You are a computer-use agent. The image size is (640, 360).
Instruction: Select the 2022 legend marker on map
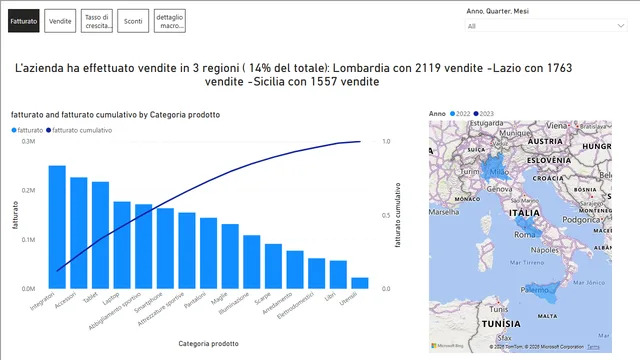[x=452, y=113]
